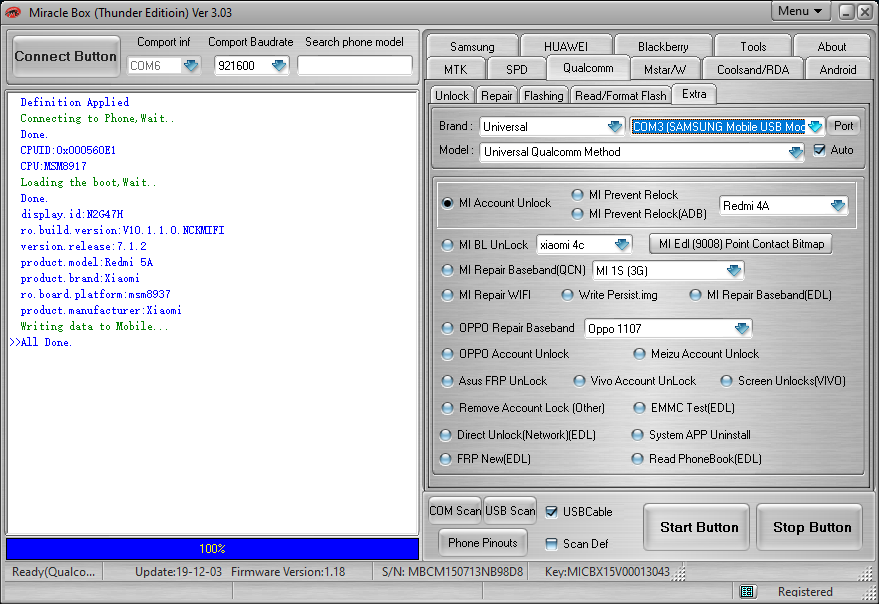
Task: Open the Brand Universal dropdown
Action: tap(615, 126)
